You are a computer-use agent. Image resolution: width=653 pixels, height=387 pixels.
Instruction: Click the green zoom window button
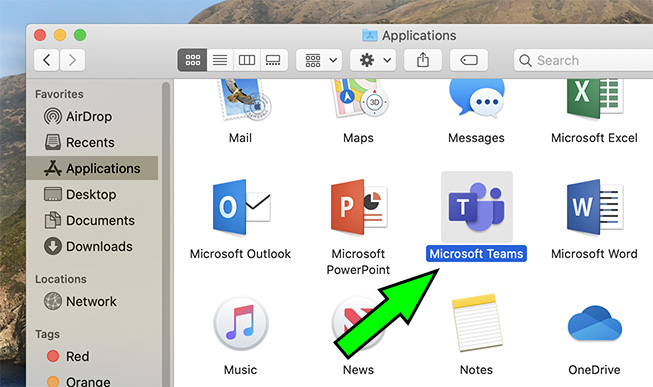click(x=80, y=35)
